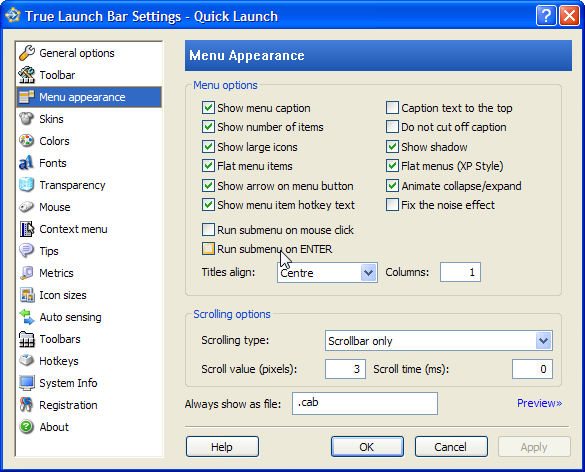585x472 pixels.
Task: Click the Context menu icon
Action: tap(26, 229)
